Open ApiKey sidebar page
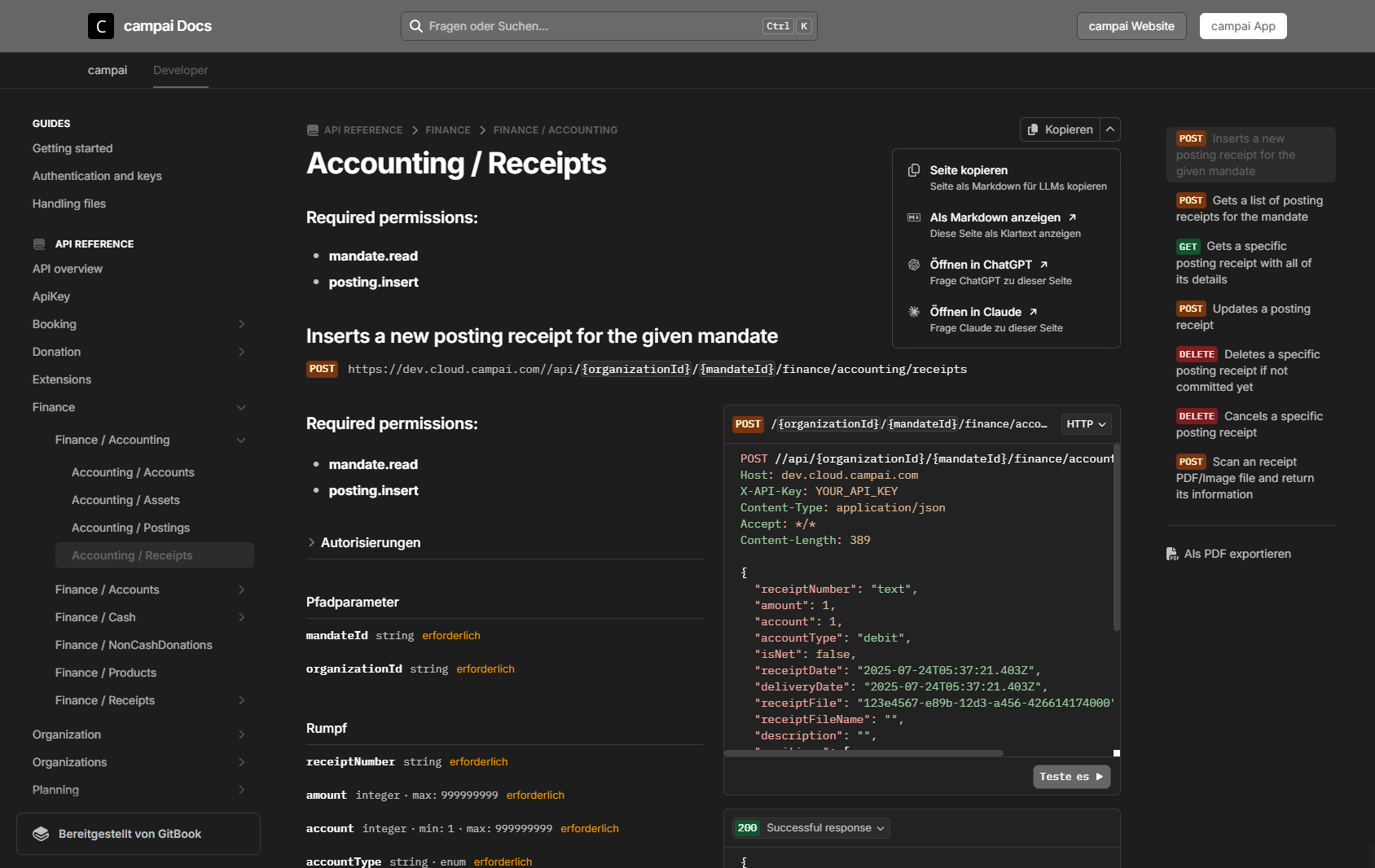The image size is (1375, 868). tap(51, 296)
